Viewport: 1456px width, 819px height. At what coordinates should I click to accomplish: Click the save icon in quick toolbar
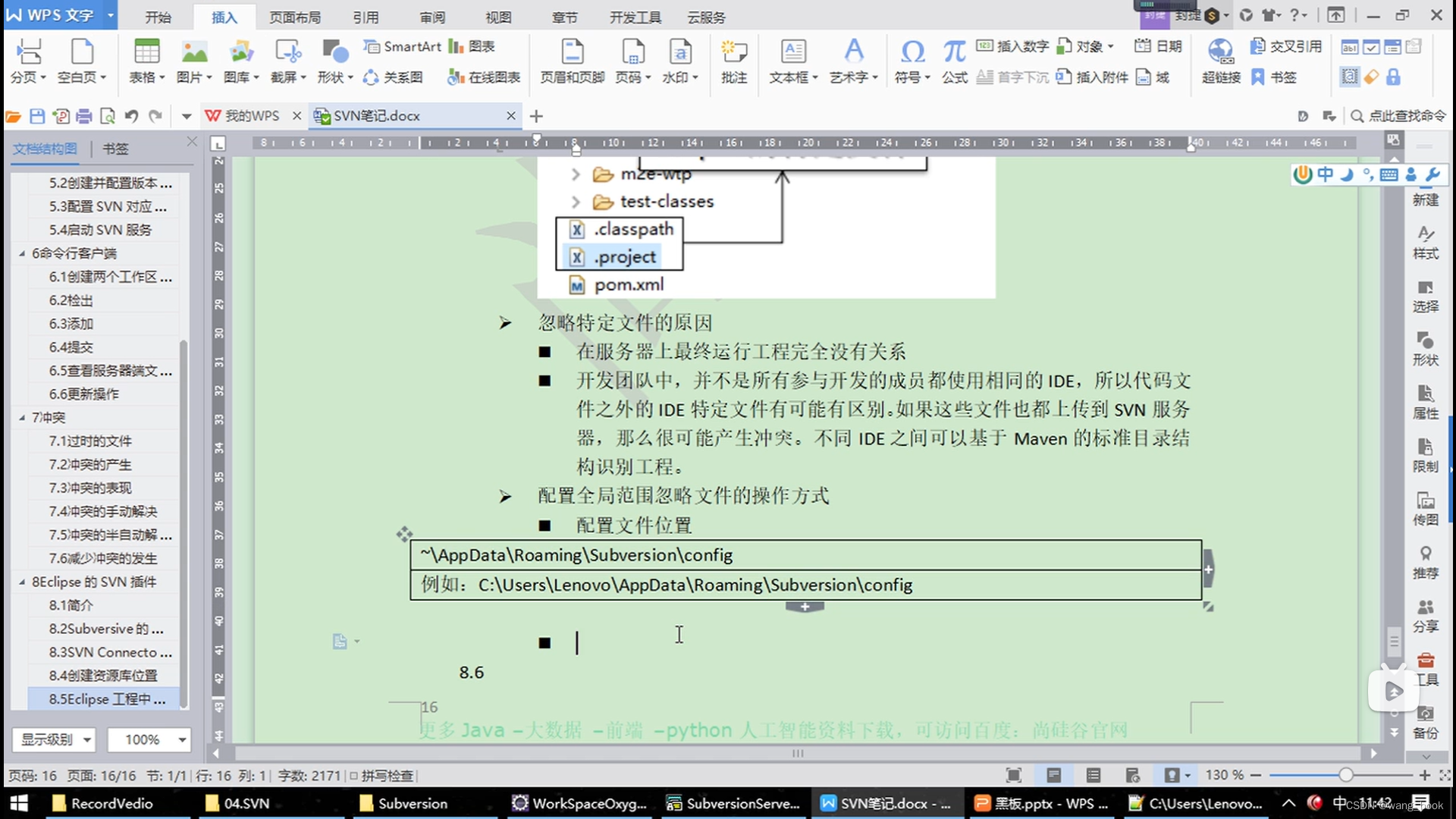tap(37, 116)
